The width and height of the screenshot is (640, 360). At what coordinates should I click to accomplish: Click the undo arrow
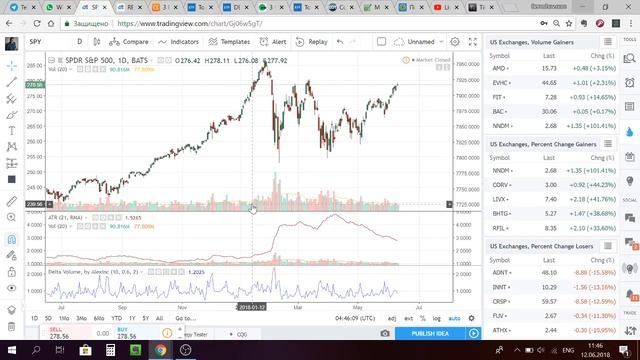340,42
